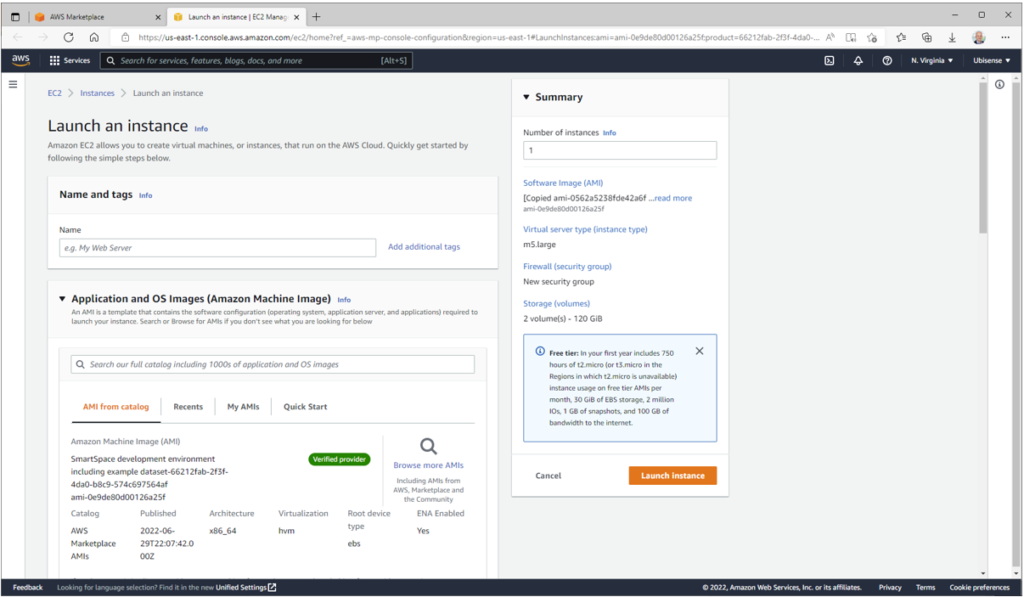Viewport: 1024px width, 597px height.
Task: Open the AWS help question mark menu
Action: (887, 60)
